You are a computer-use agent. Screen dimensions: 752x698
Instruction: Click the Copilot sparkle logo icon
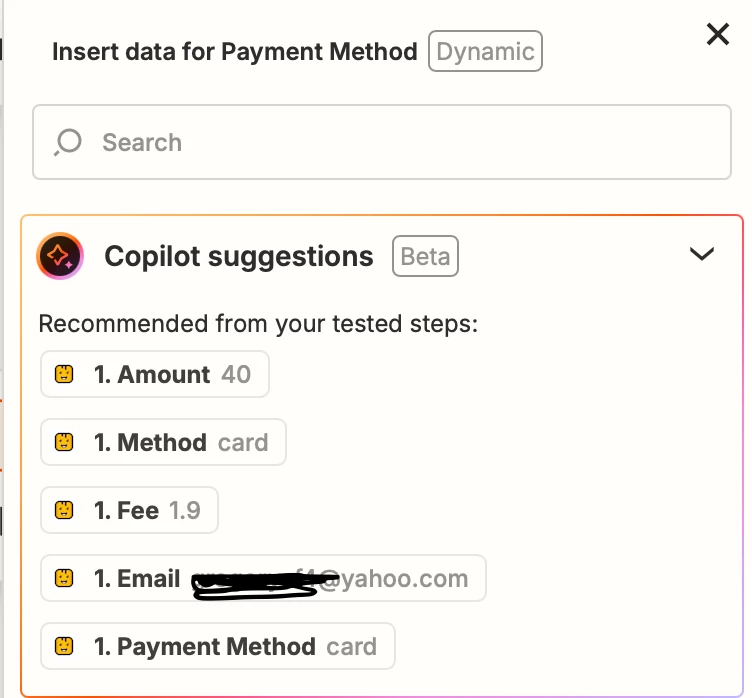tap(59, 257)
